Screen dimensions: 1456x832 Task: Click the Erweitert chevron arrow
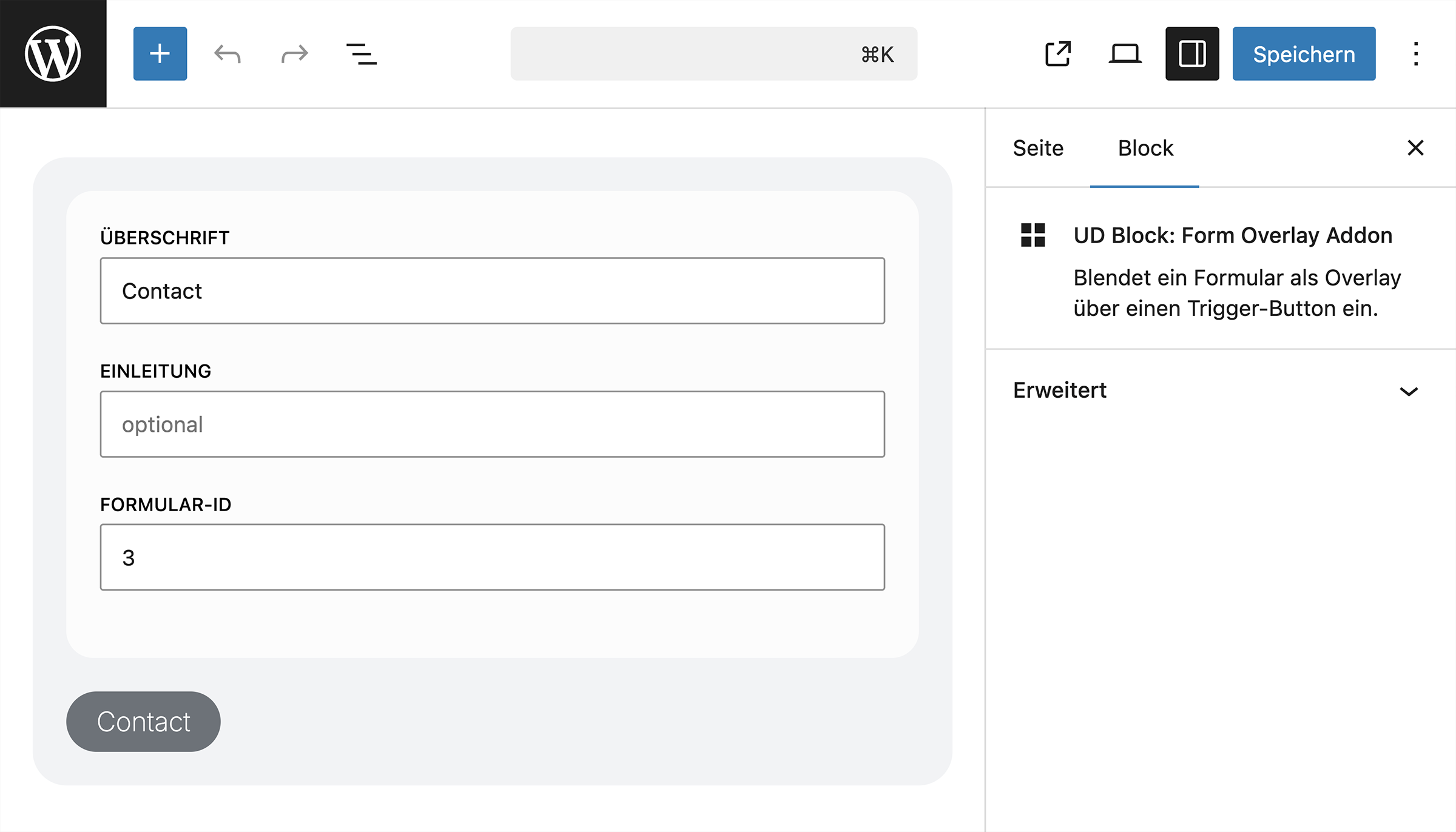click(1409, 391)
